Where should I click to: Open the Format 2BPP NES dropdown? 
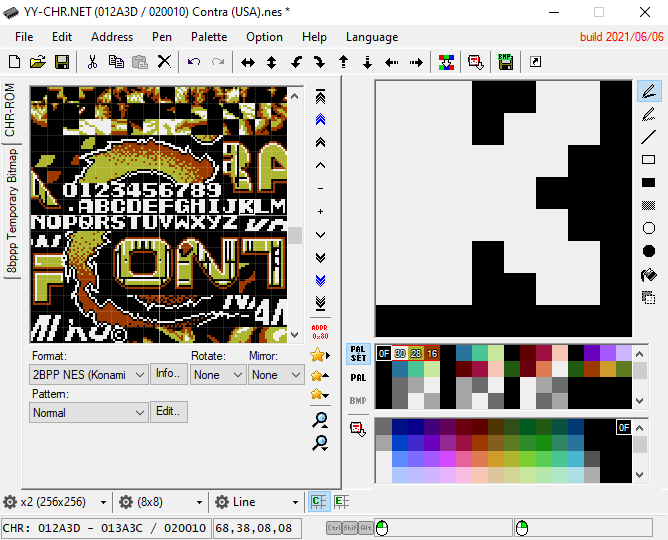[x=89, y=375]
